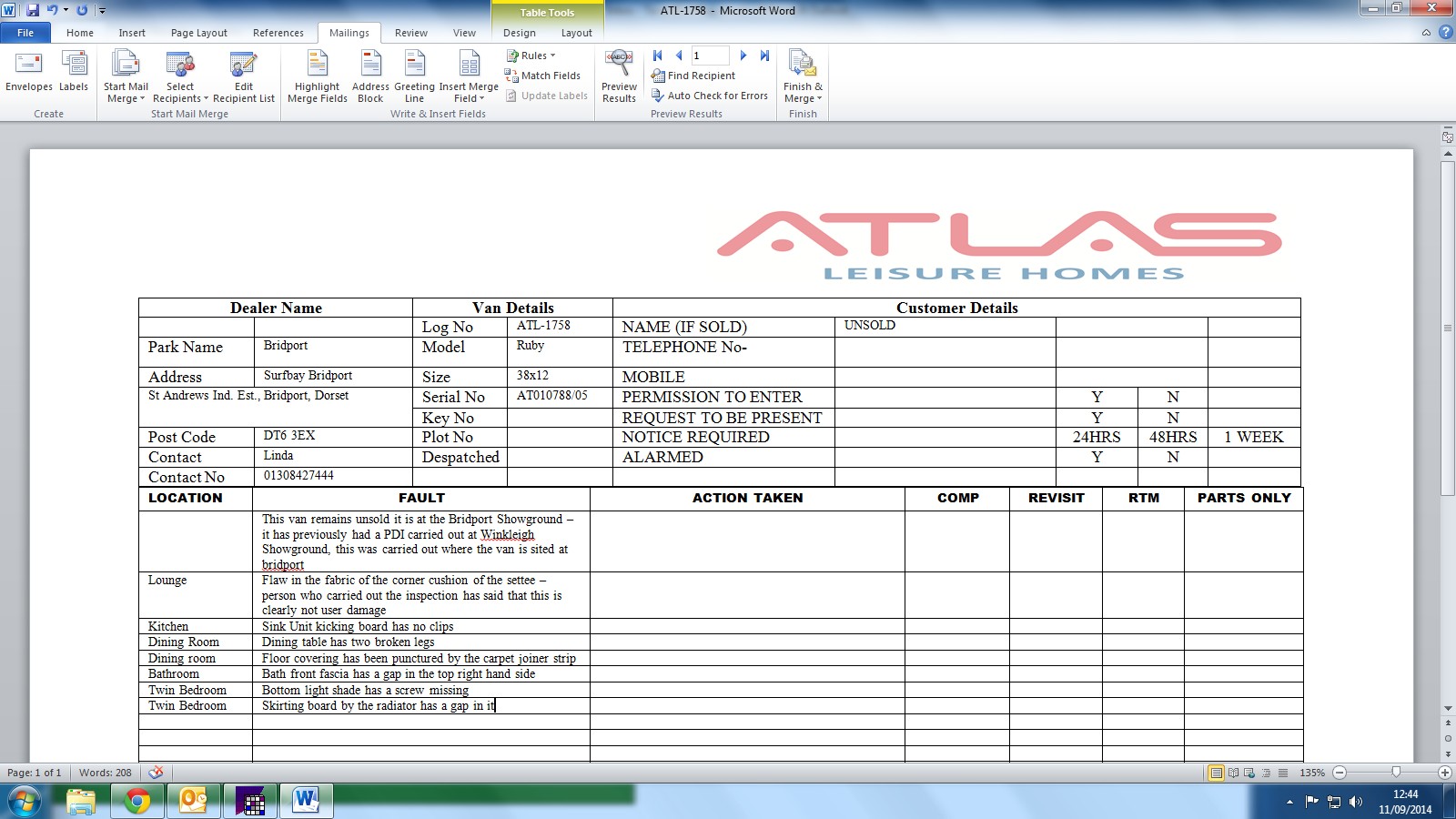Go to the previous record

(678, 56)
